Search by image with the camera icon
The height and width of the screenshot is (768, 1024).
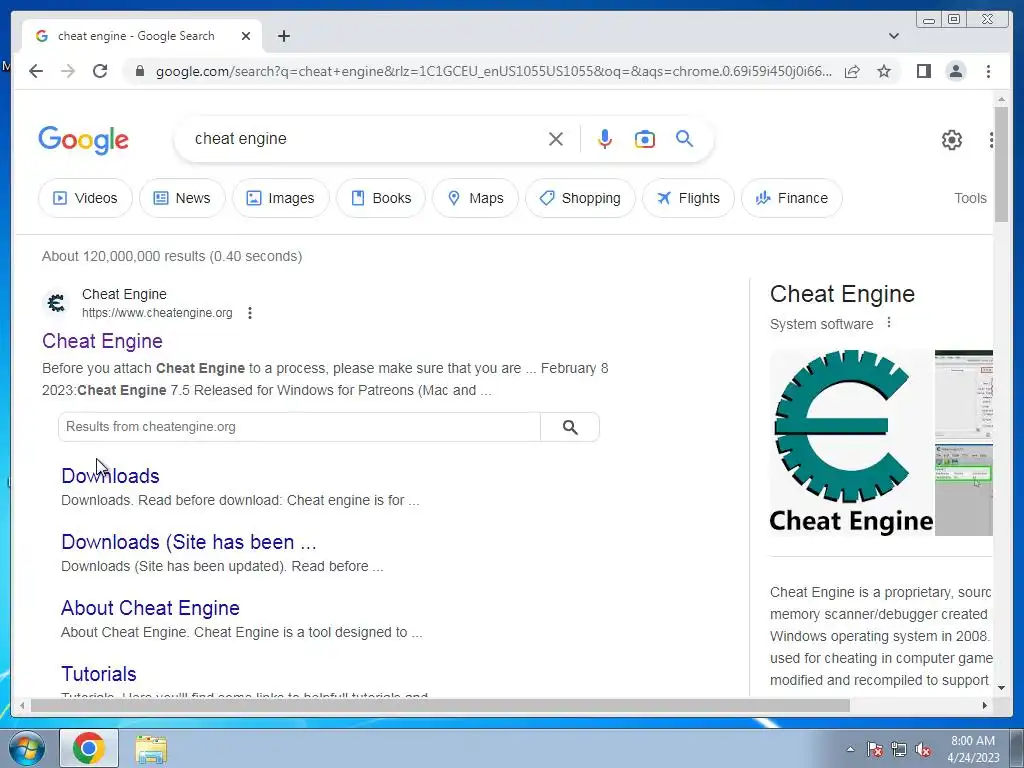(x=645, y=139)
